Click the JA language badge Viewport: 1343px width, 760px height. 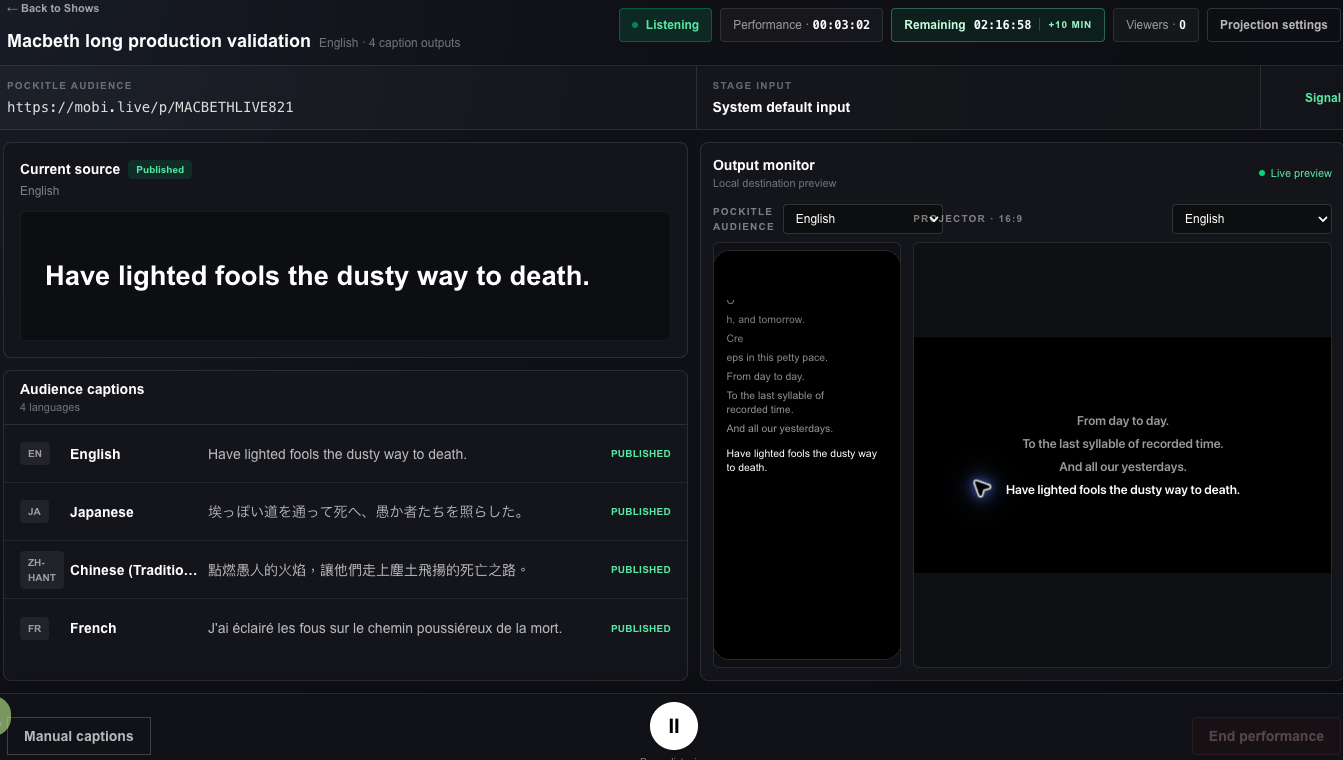pos(34,512)
